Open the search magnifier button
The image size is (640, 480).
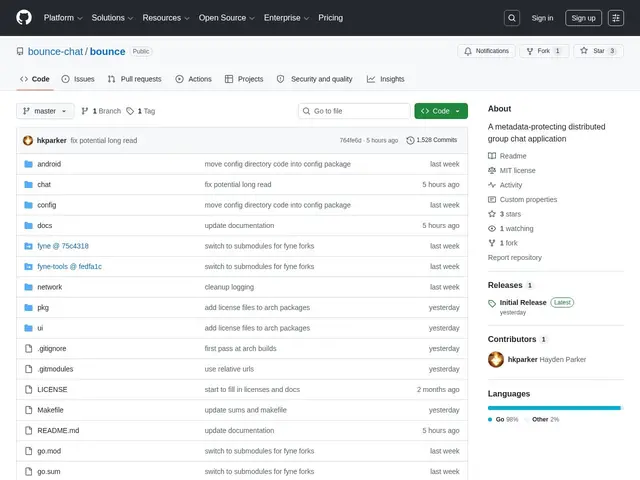click(x=512, y=18)
